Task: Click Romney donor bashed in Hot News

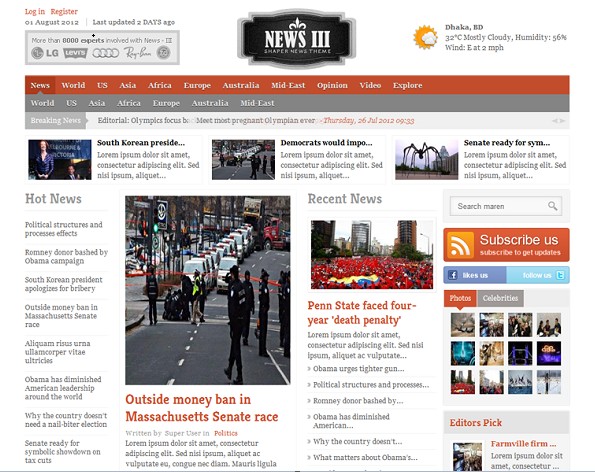Action: pos(66,256)
